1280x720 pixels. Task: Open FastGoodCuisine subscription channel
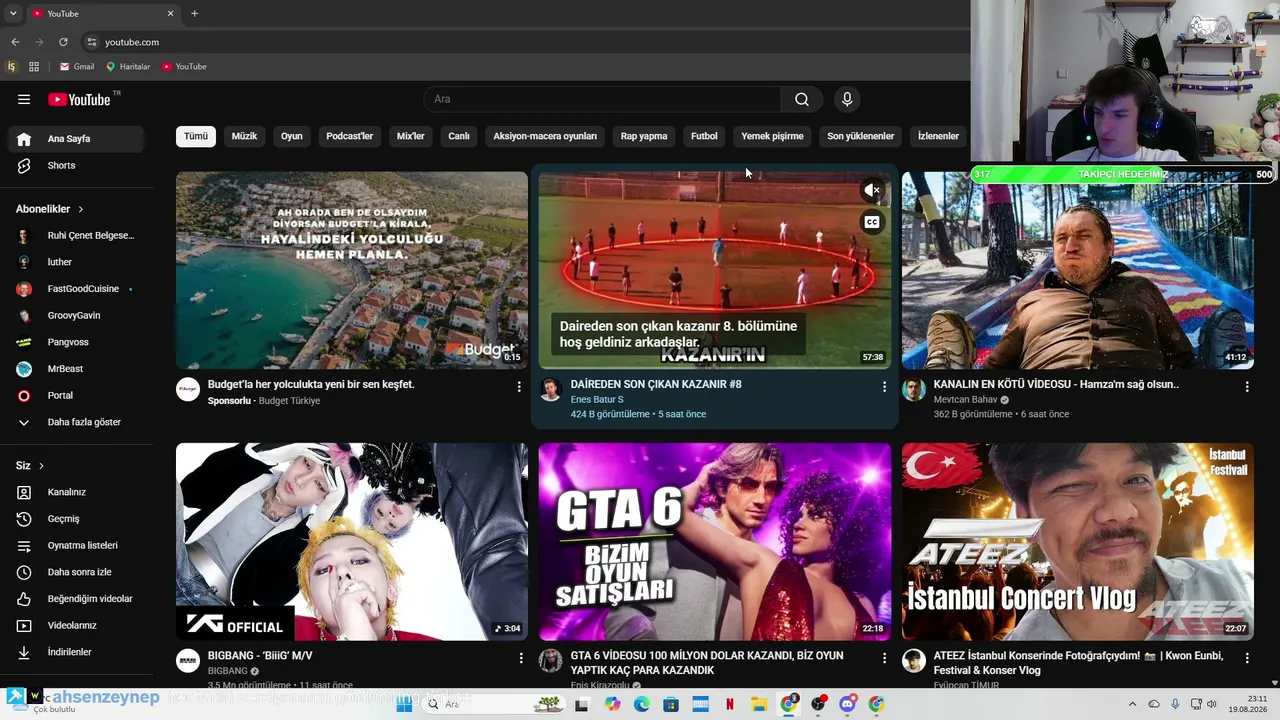[76, 289]
